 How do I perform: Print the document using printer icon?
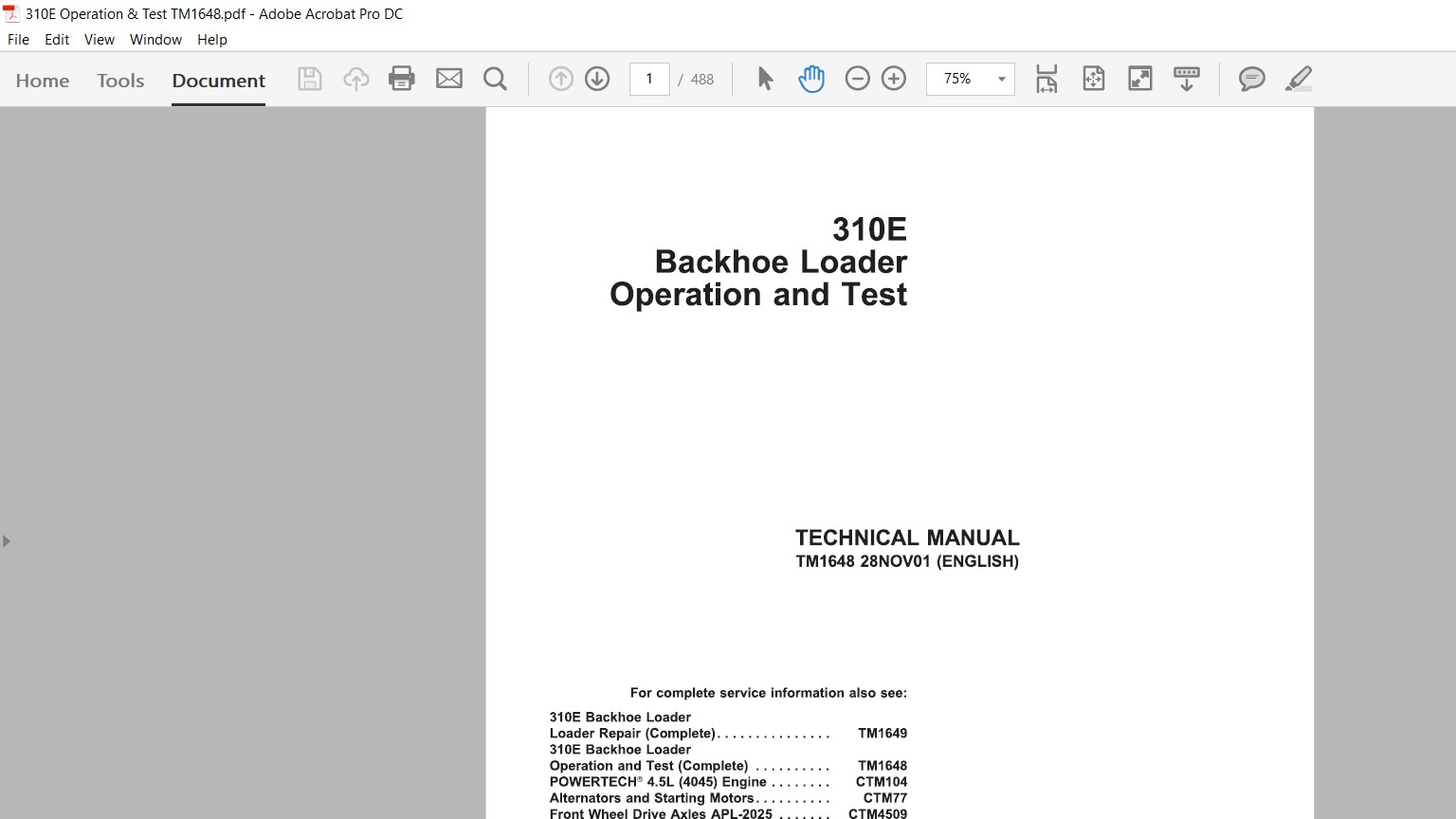402,79
